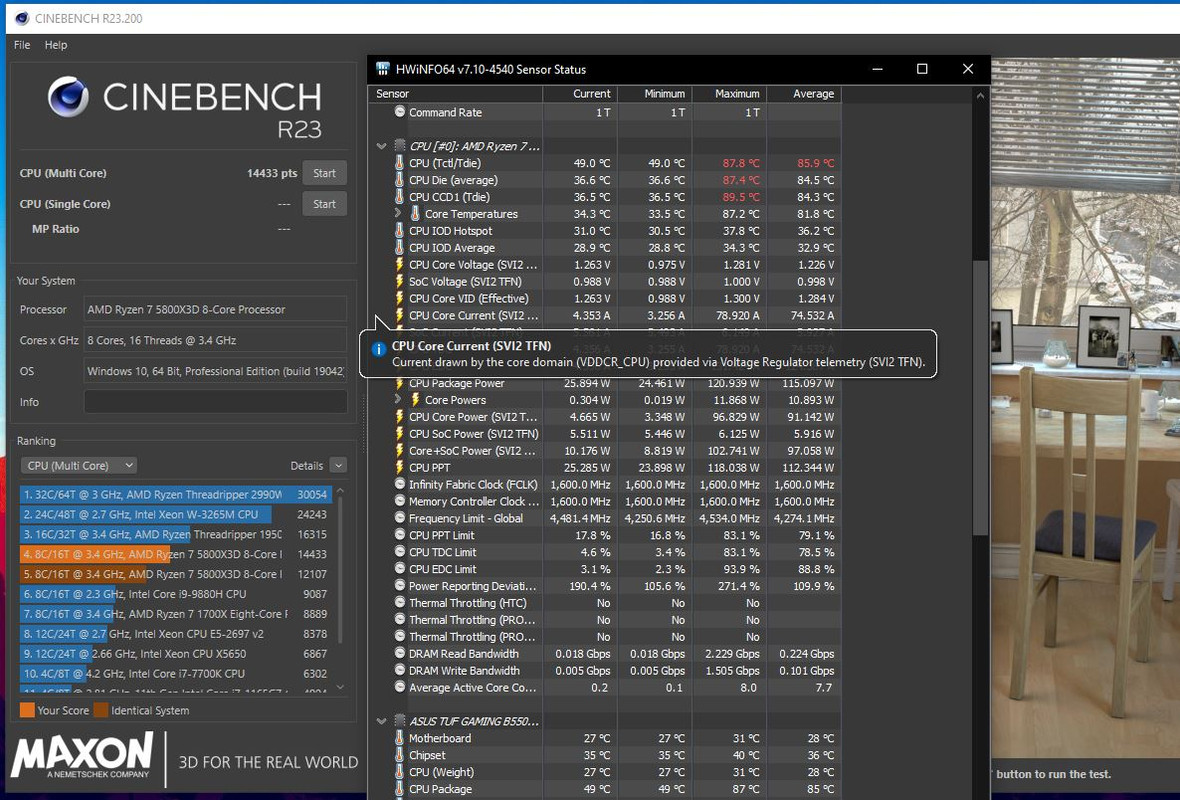This screenshot has width=1180, height=800.
Task: Click CPU chip icon in AMD Ryzen 7 group header
Action: 400,146
